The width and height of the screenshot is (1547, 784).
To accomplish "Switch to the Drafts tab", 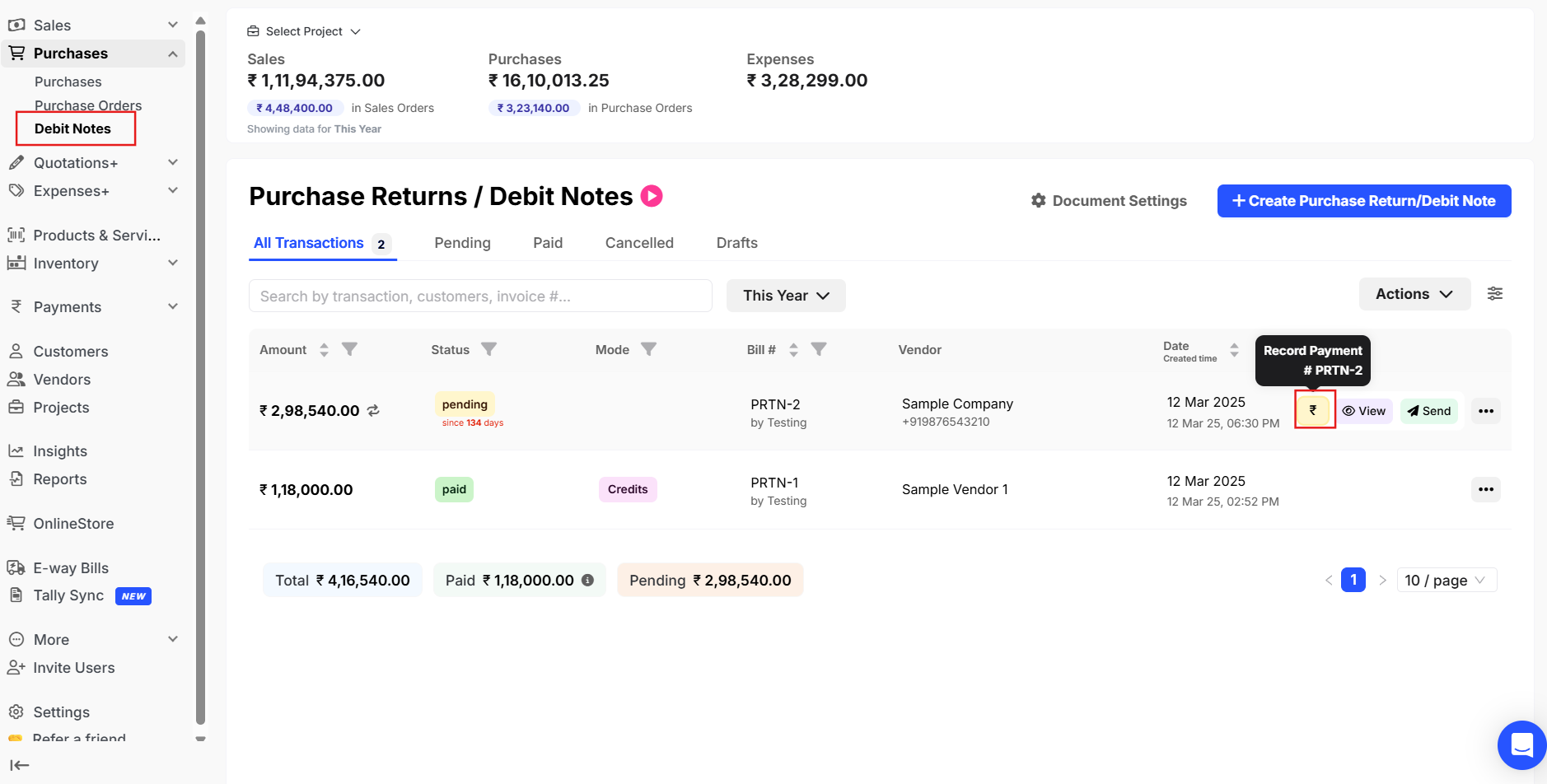I will coord(736,243).
